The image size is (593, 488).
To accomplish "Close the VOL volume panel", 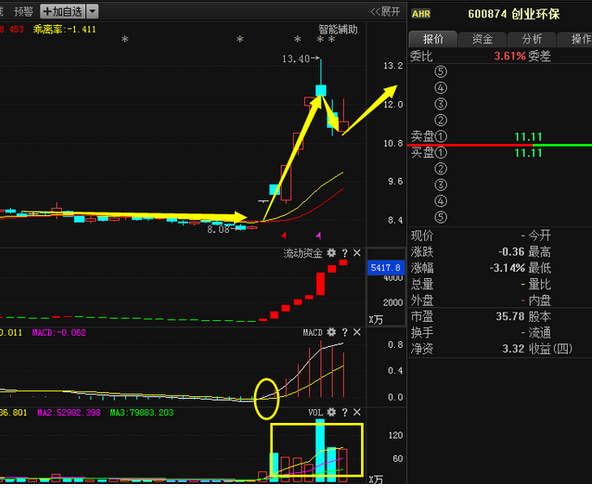I will 357,412.
